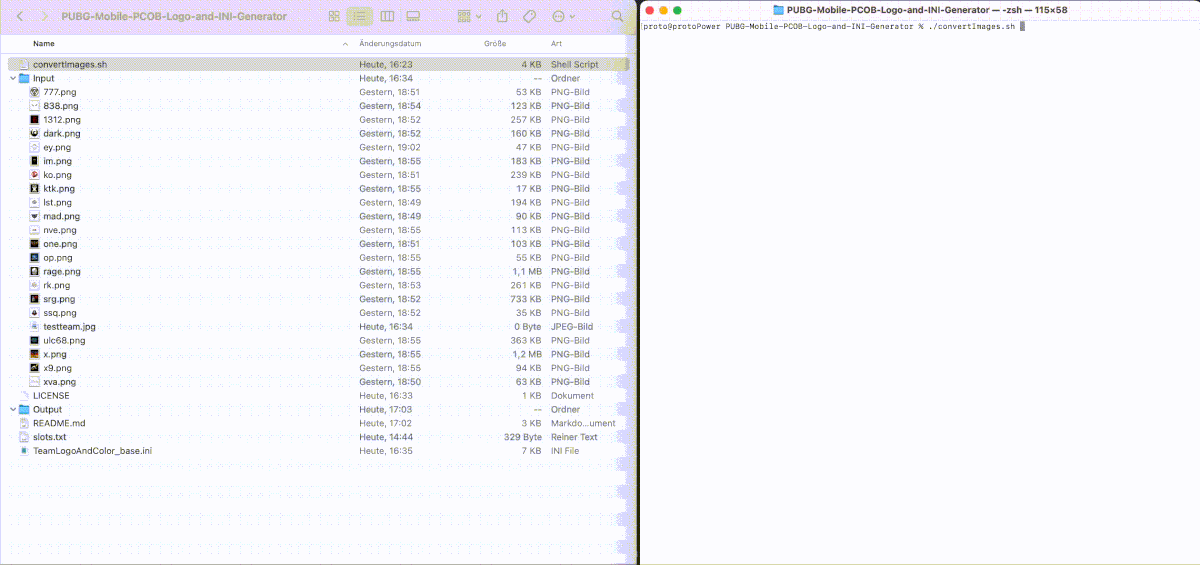Select the Input folder icon
This screenshot has width=1200, height=565.
(x=24, y=78)
